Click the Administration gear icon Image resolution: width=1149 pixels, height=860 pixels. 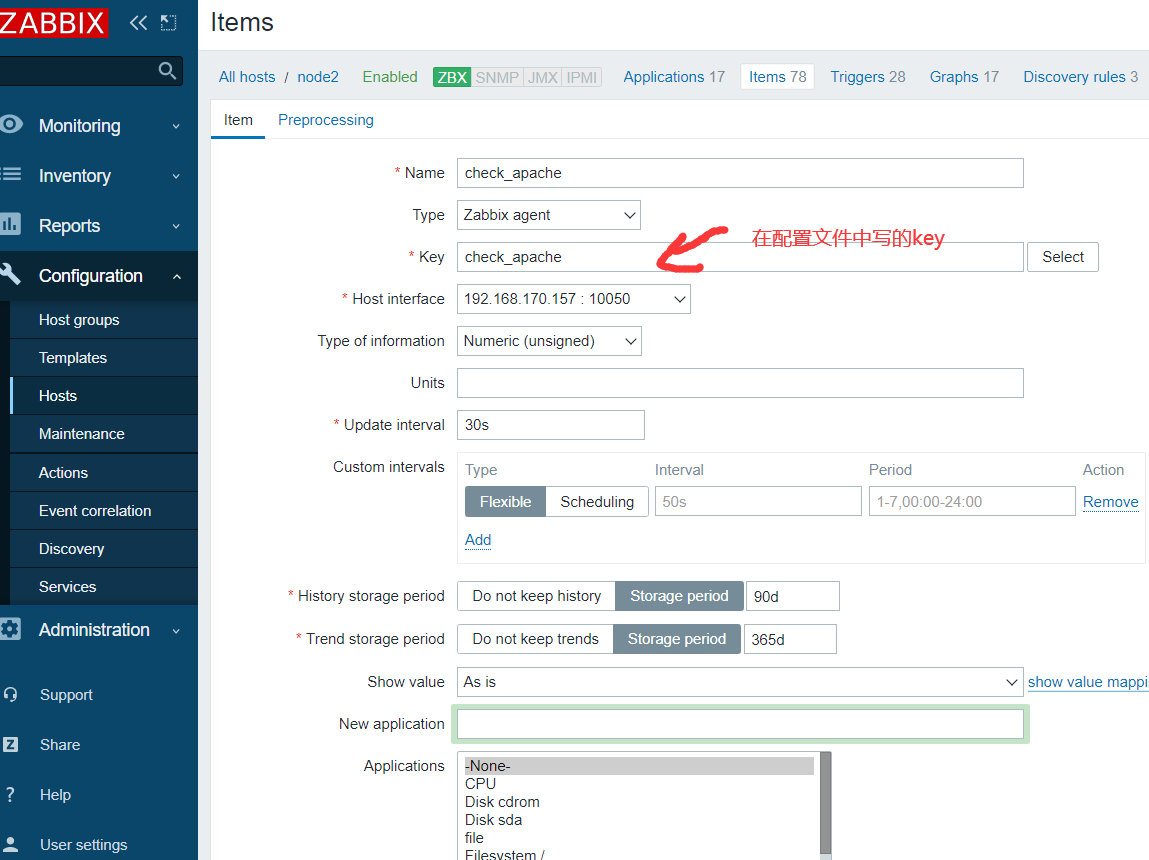point(10,629)
